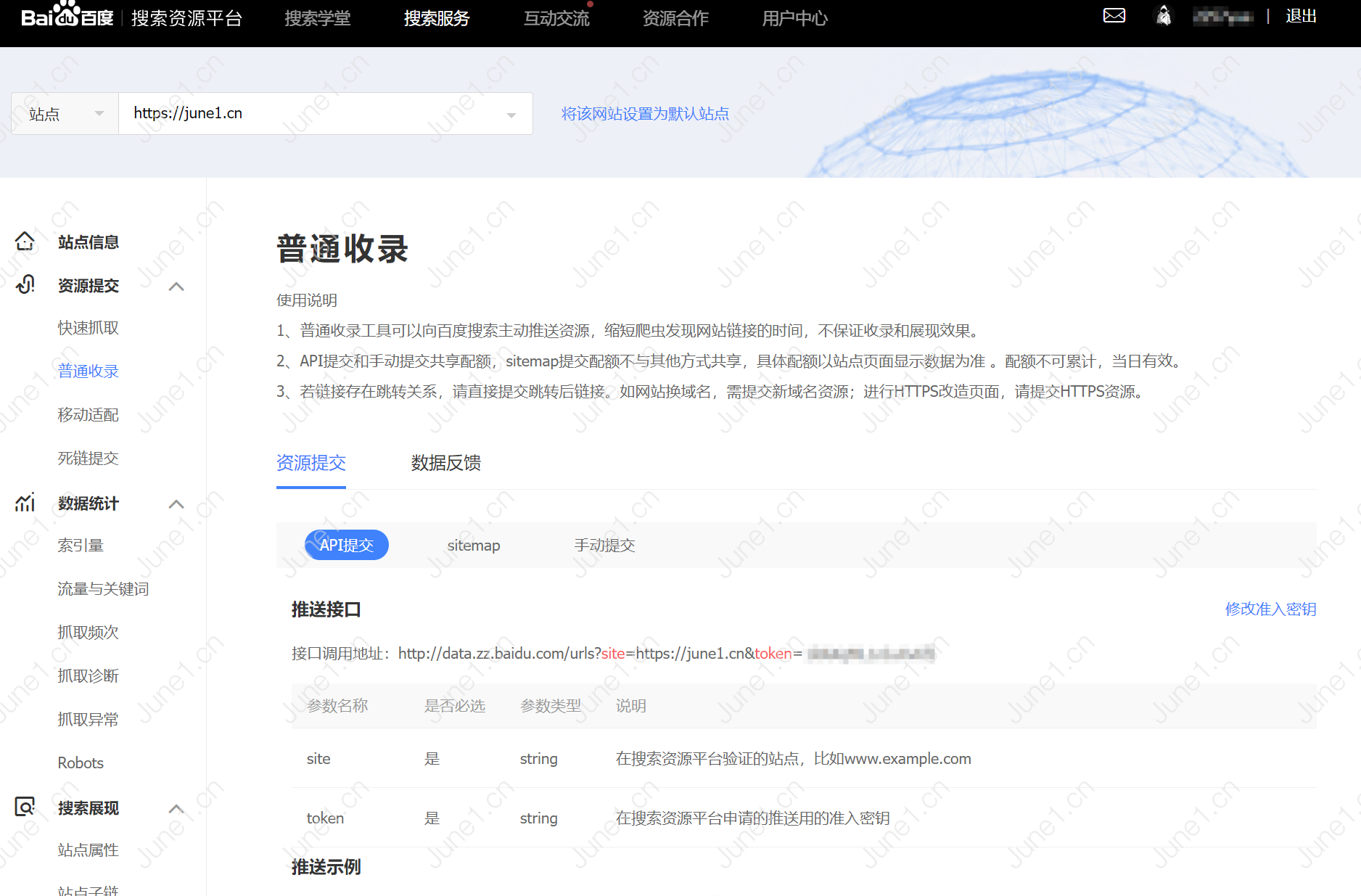
Task: Open 搜索学堂 in top navigation
Action: (318, 18)
